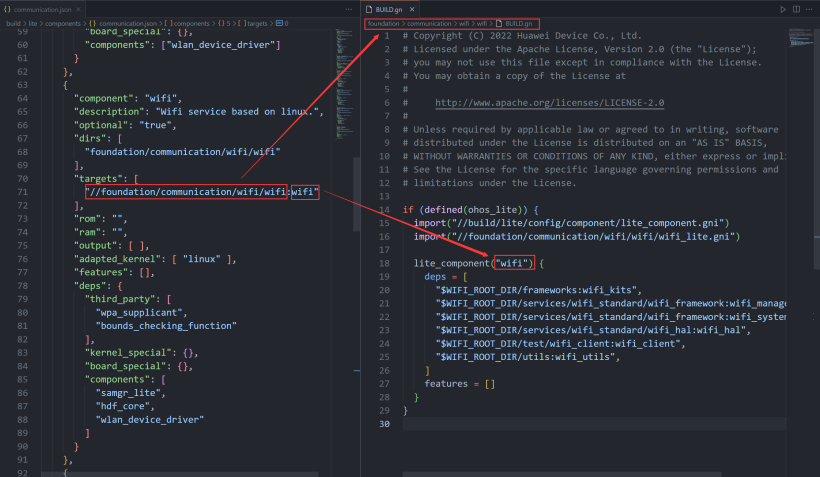This screenshot has height=477, width=820.
Task: Click the frameworks:wifi_kits dependency
Action: coord(539,290)
